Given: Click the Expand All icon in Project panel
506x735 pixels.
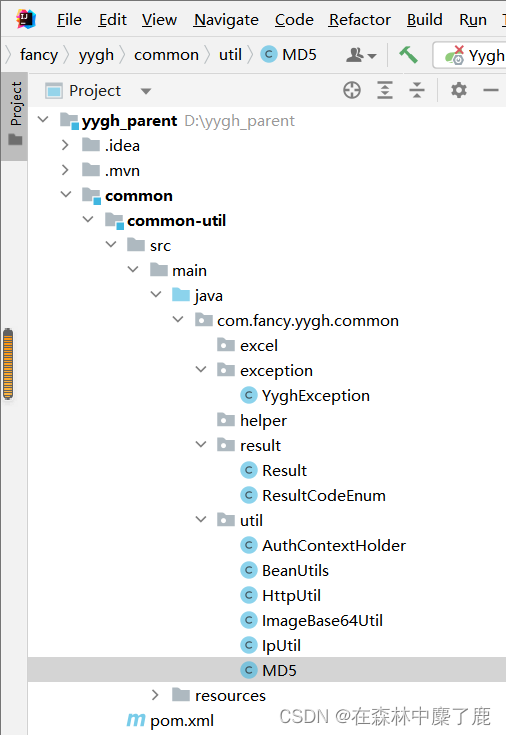Looking at the screenshot, I should point(385,90).
